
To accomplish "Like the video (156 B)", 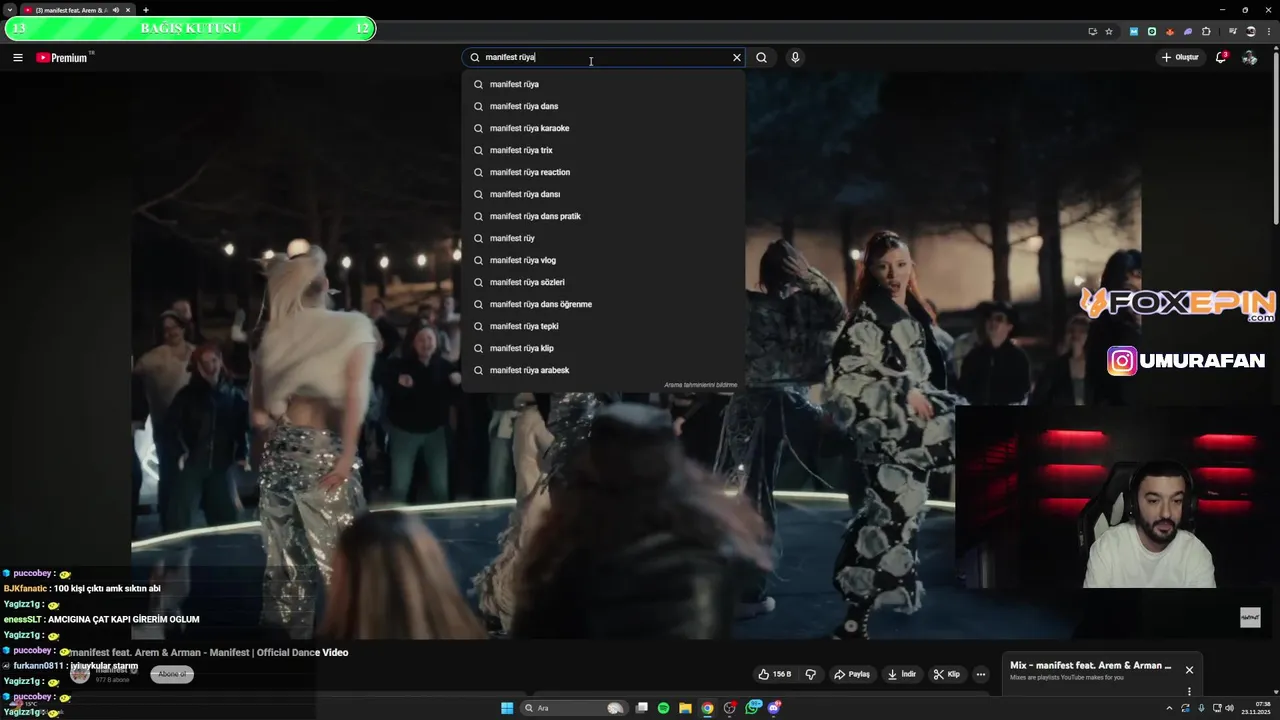I will pyautogui.click(x=775, y=674).
